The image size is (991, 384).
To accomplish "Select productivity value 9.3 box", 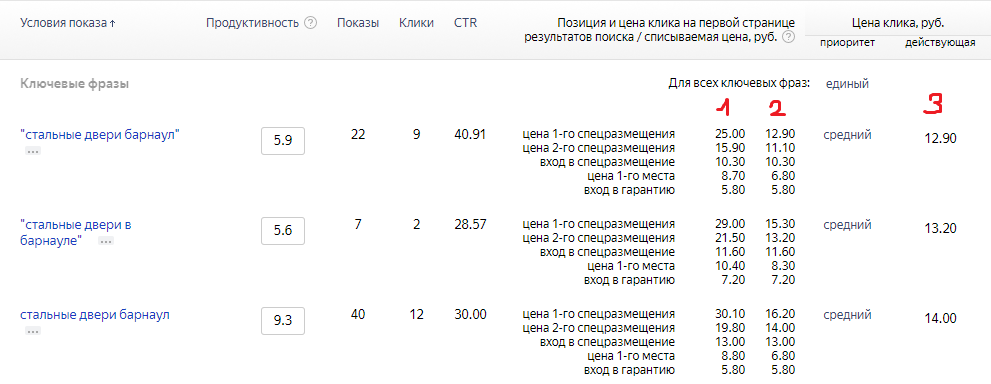I will (283, 321).
